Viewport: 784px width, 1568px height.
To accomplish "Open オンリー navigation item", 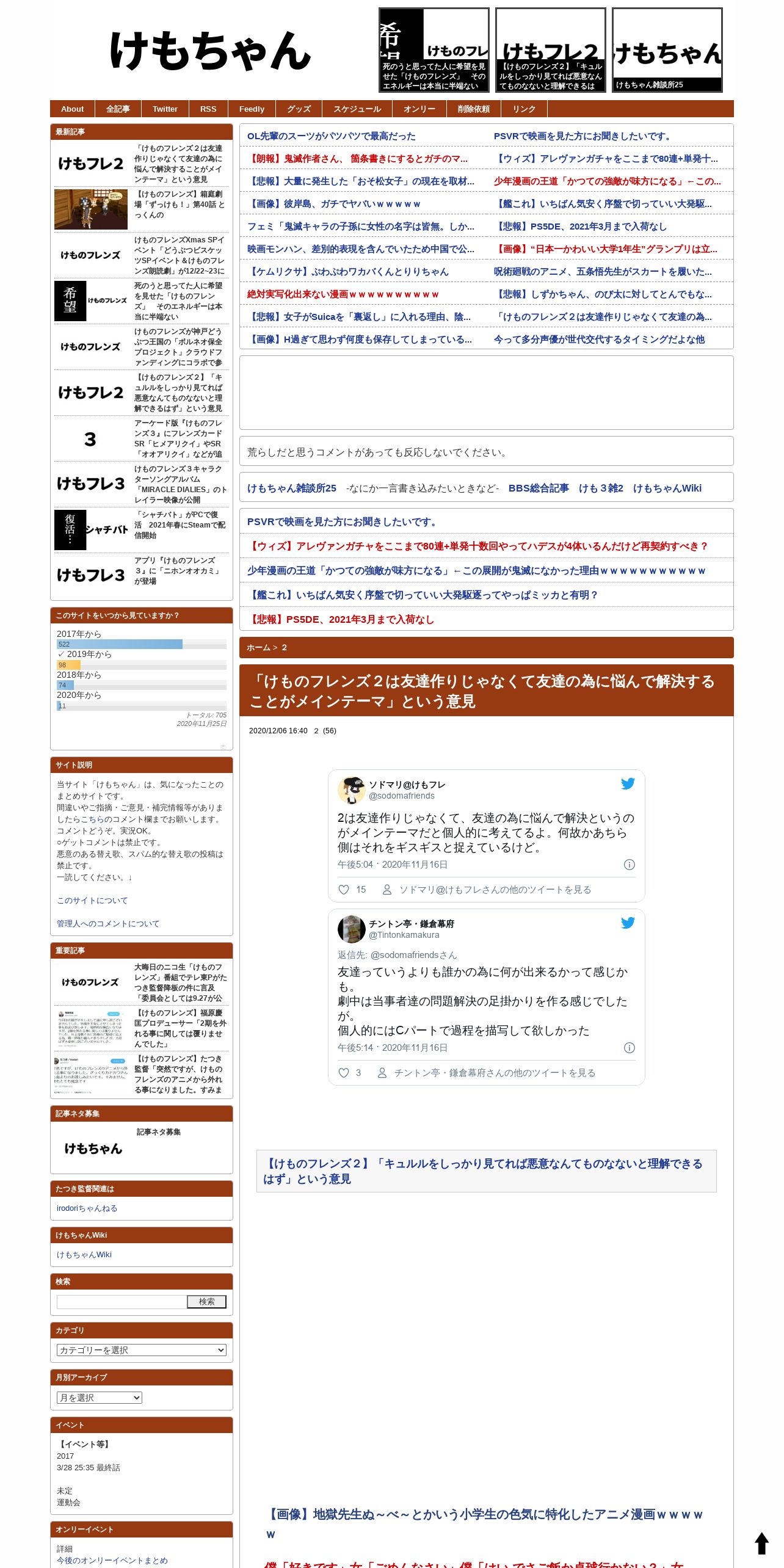I will point(419,109).
